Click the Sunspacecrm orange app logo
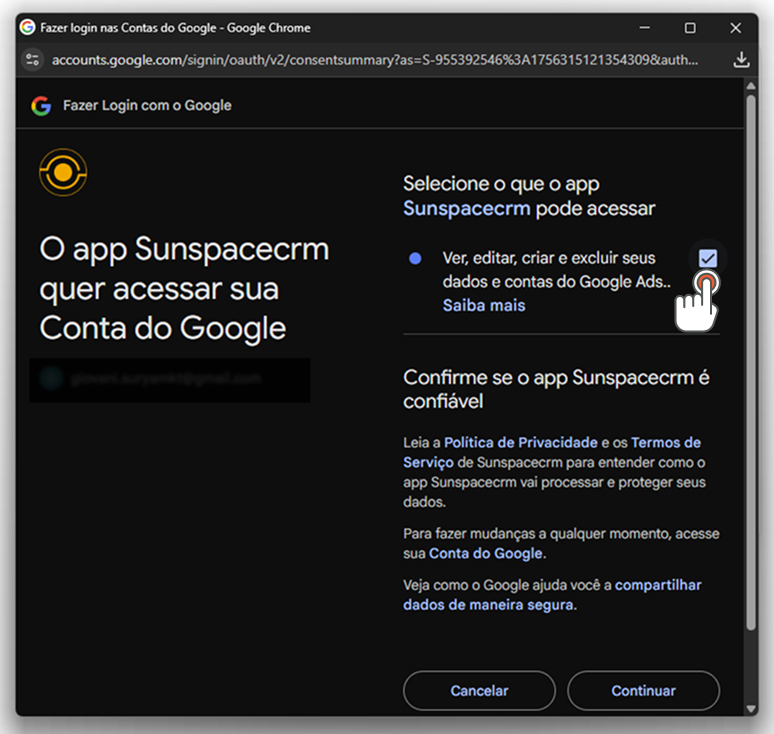This screenshot has height=734, width=774. [63, 172]
